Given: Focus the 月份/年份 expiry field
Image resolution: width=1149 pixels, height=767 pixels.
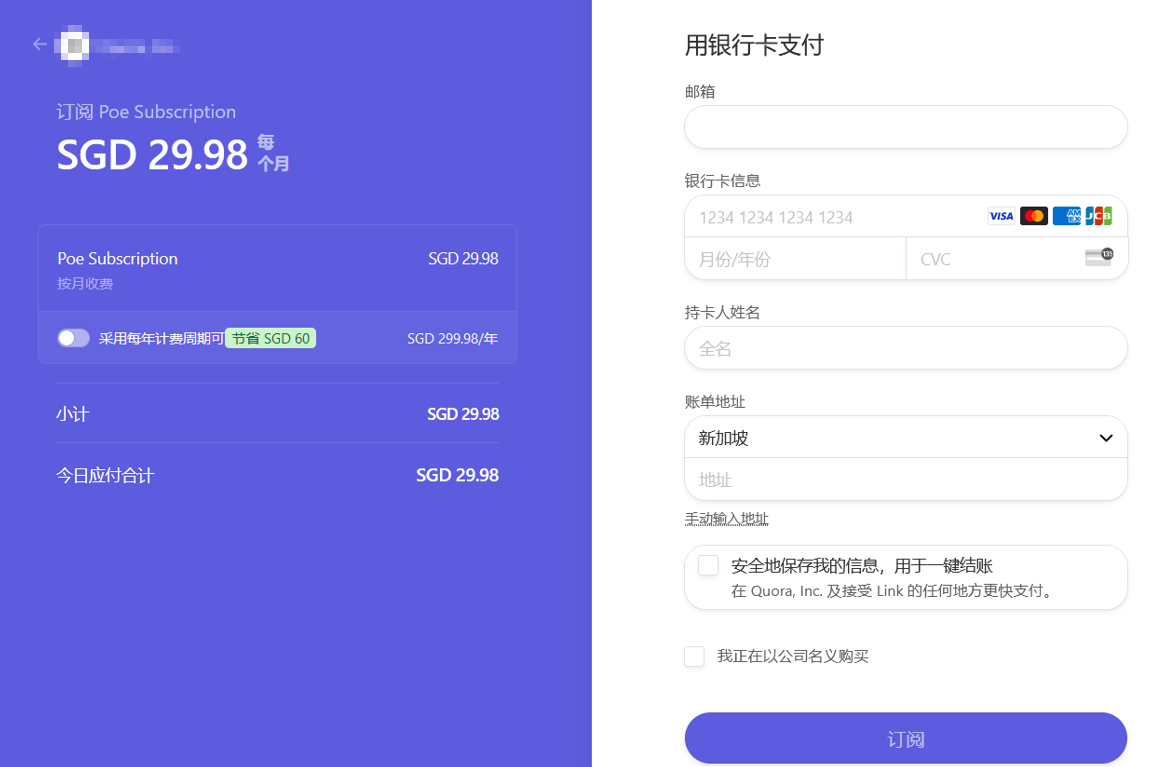Looking at the screenshot, I should (795, 259).
